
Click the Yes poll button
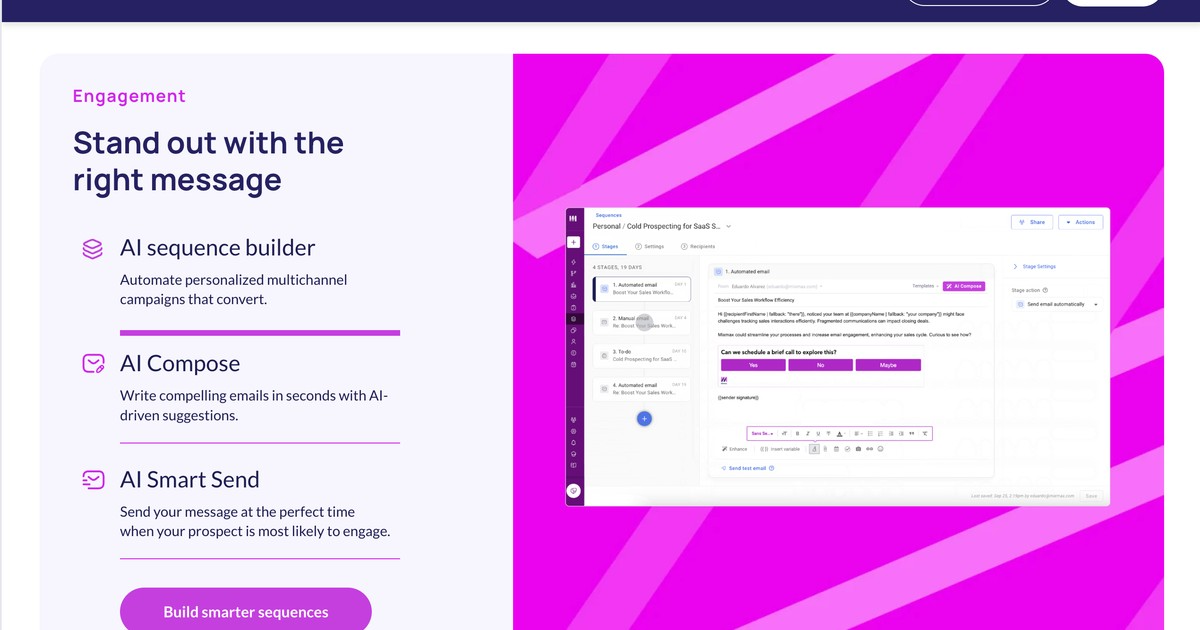tap(753, 365)
